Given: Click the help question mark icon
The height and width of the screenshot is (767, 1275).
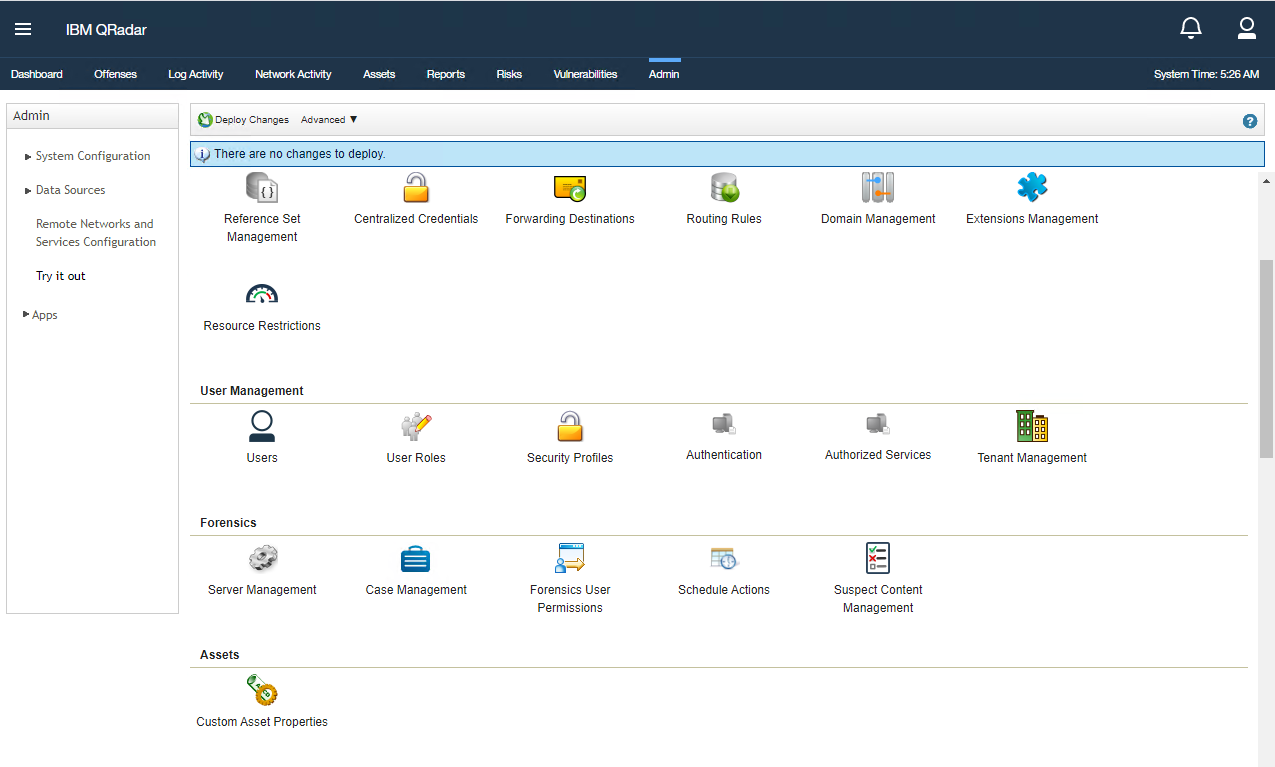Looking at the screenshot, I should coord(1249,121).
